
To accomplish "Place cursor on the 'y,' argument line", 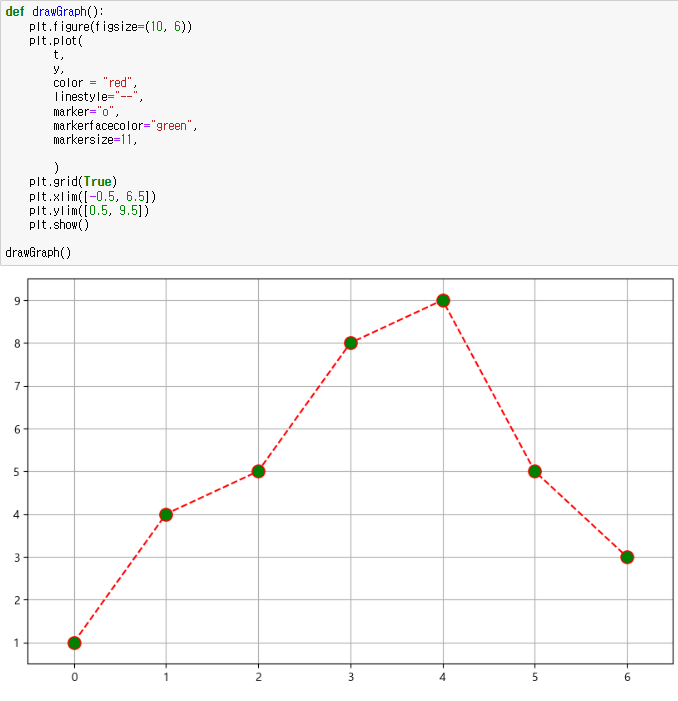I will point(59,69).
